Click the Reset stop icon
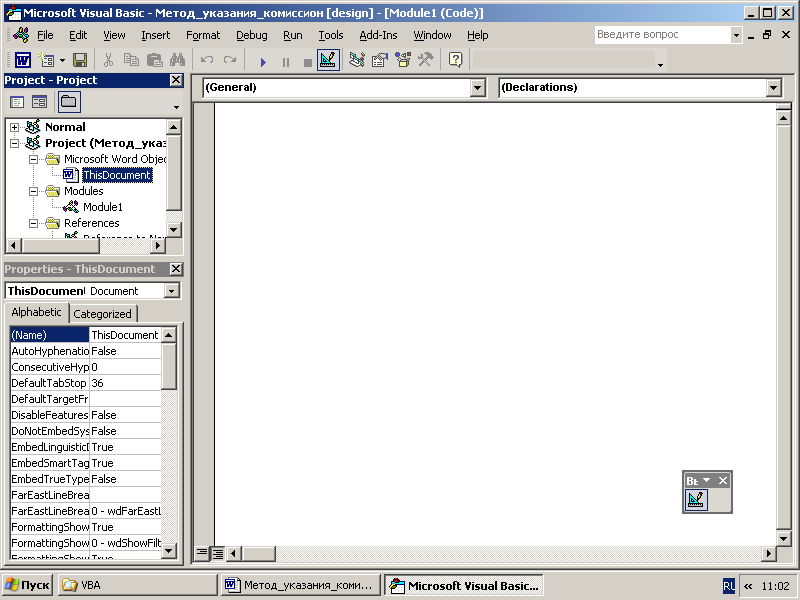The width and height of the screenshot is (800, 600). (x=308, y=62)
